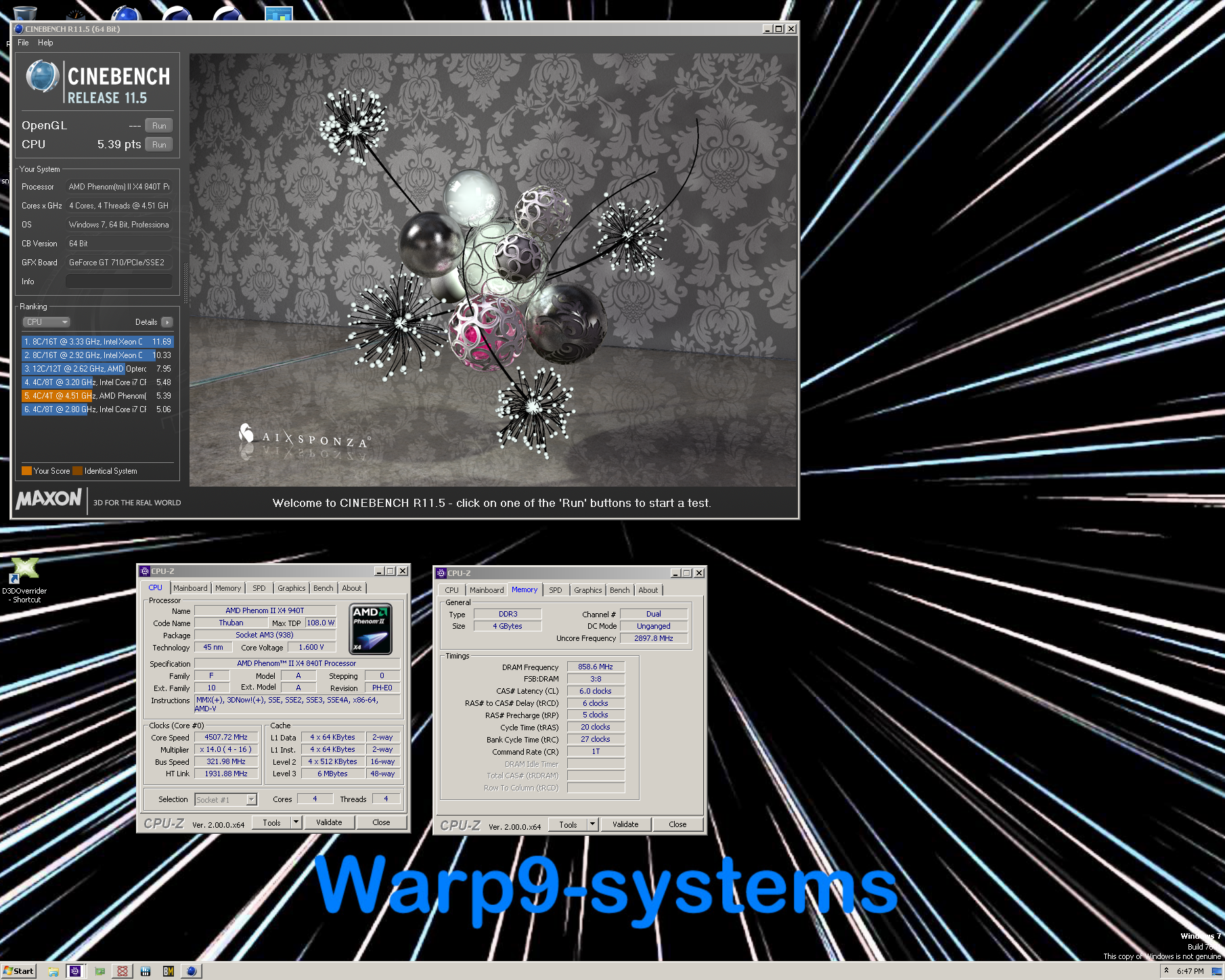Select highlighted ranking row 5 AMD Phenom
The image size is (1225, 980).
click(x=97, y=396)
